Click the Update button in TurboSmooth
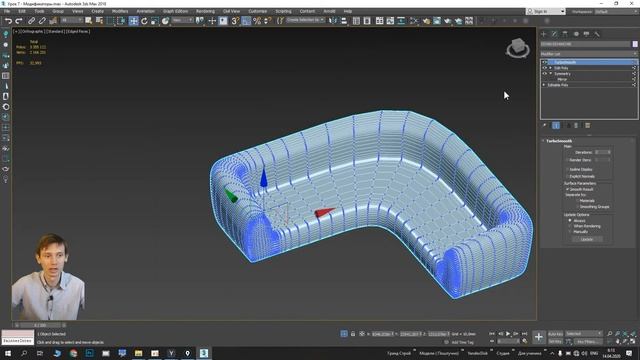 click(587, 239)
